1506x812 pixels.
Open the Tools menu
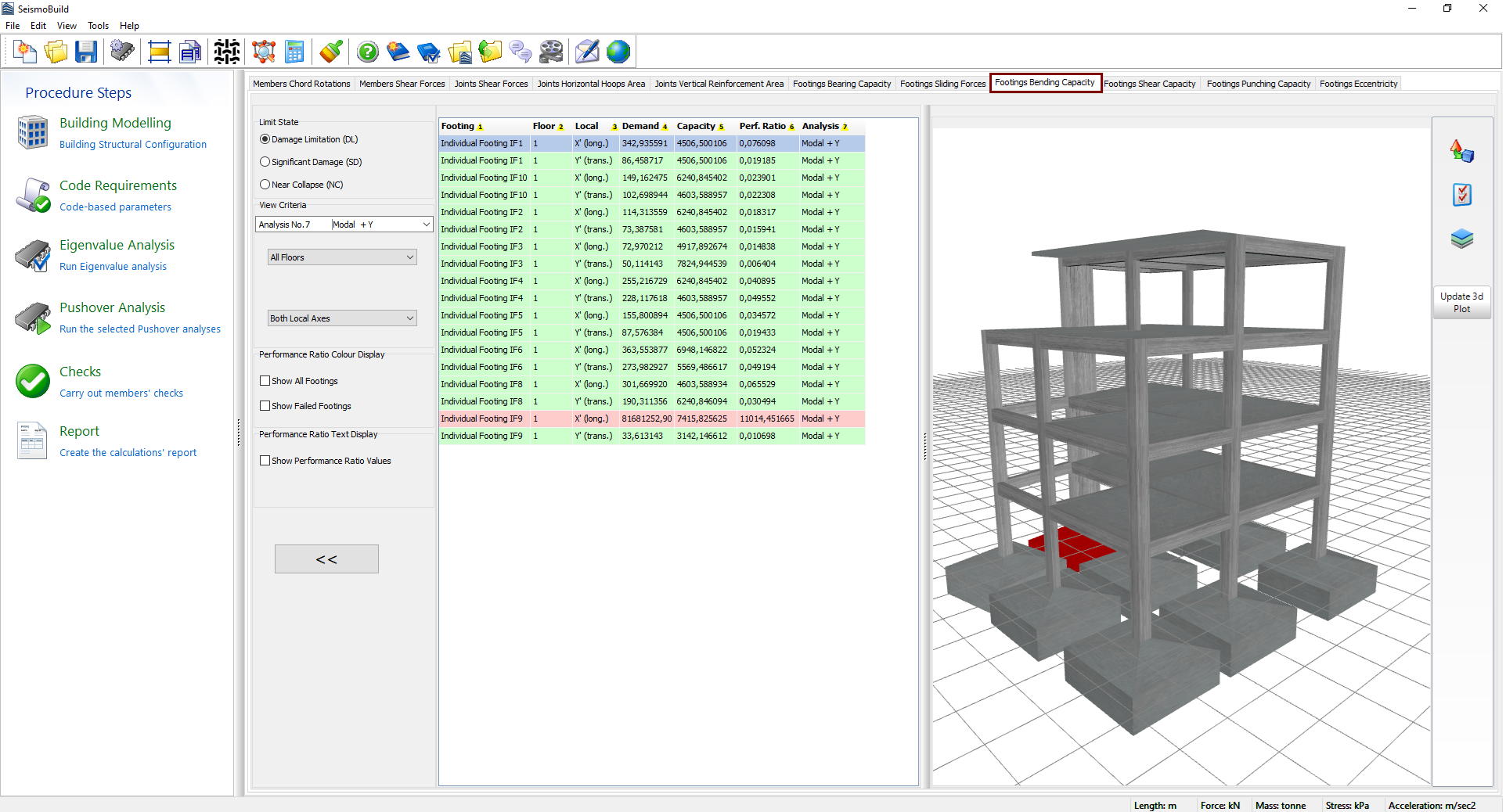pyautogui.click(x=98, y=26)
